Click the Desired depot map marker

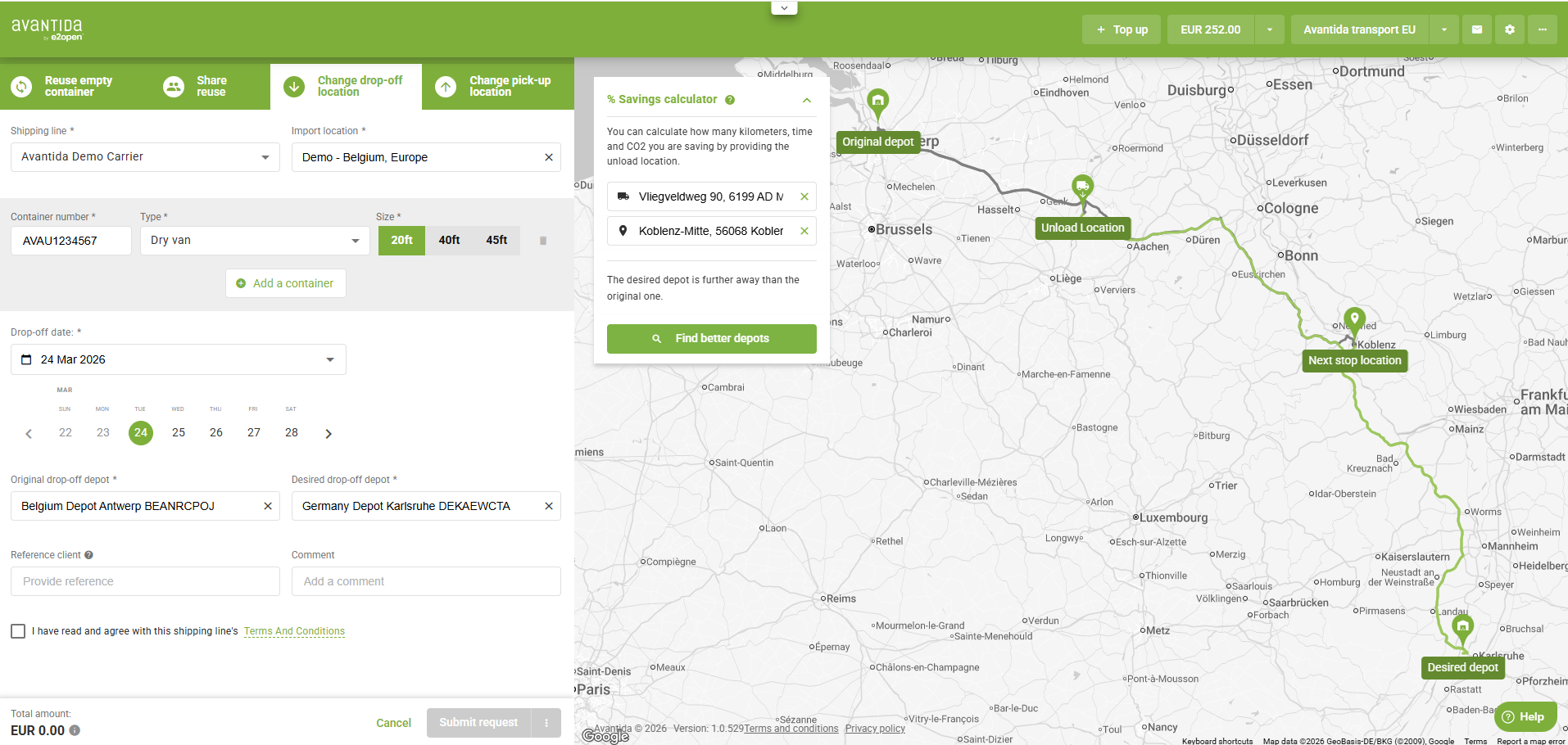(1462, 629)
